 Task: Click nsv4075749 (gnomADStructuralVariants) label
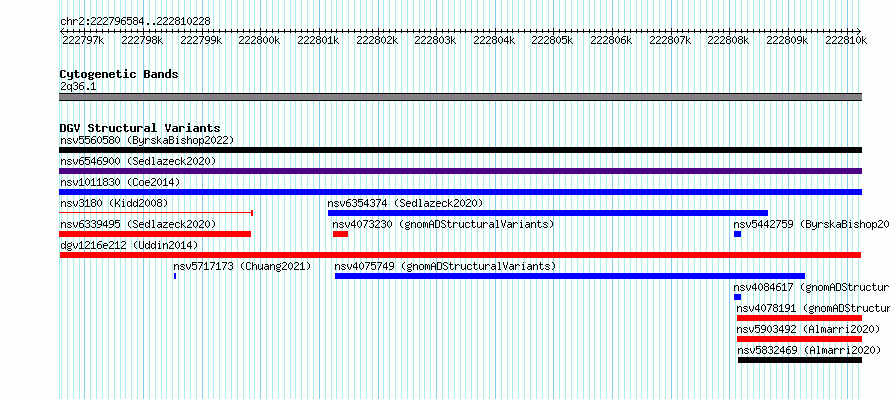446,266
